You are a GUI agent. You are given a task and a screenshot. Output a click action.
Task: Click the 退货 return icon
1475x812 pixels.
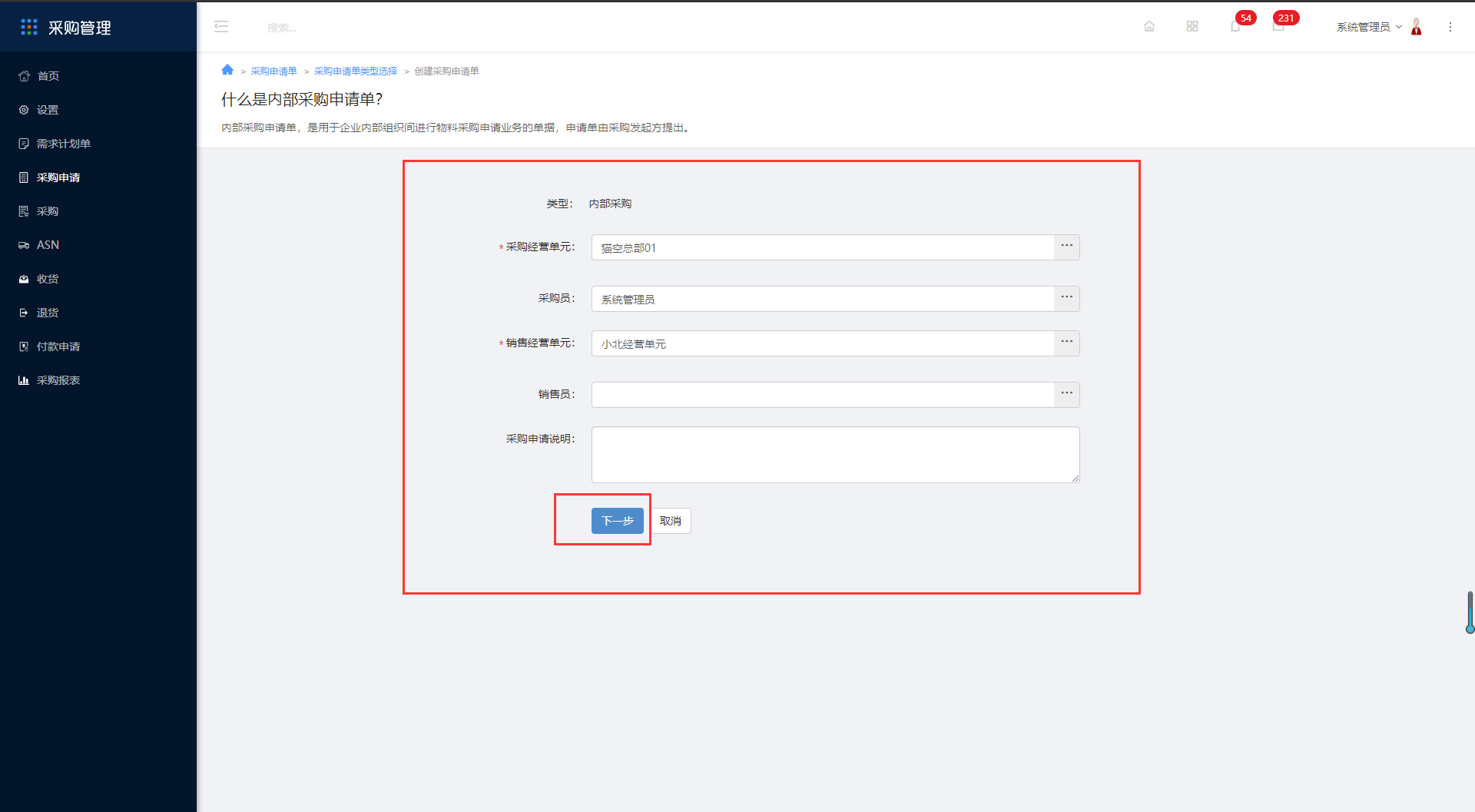24,313
